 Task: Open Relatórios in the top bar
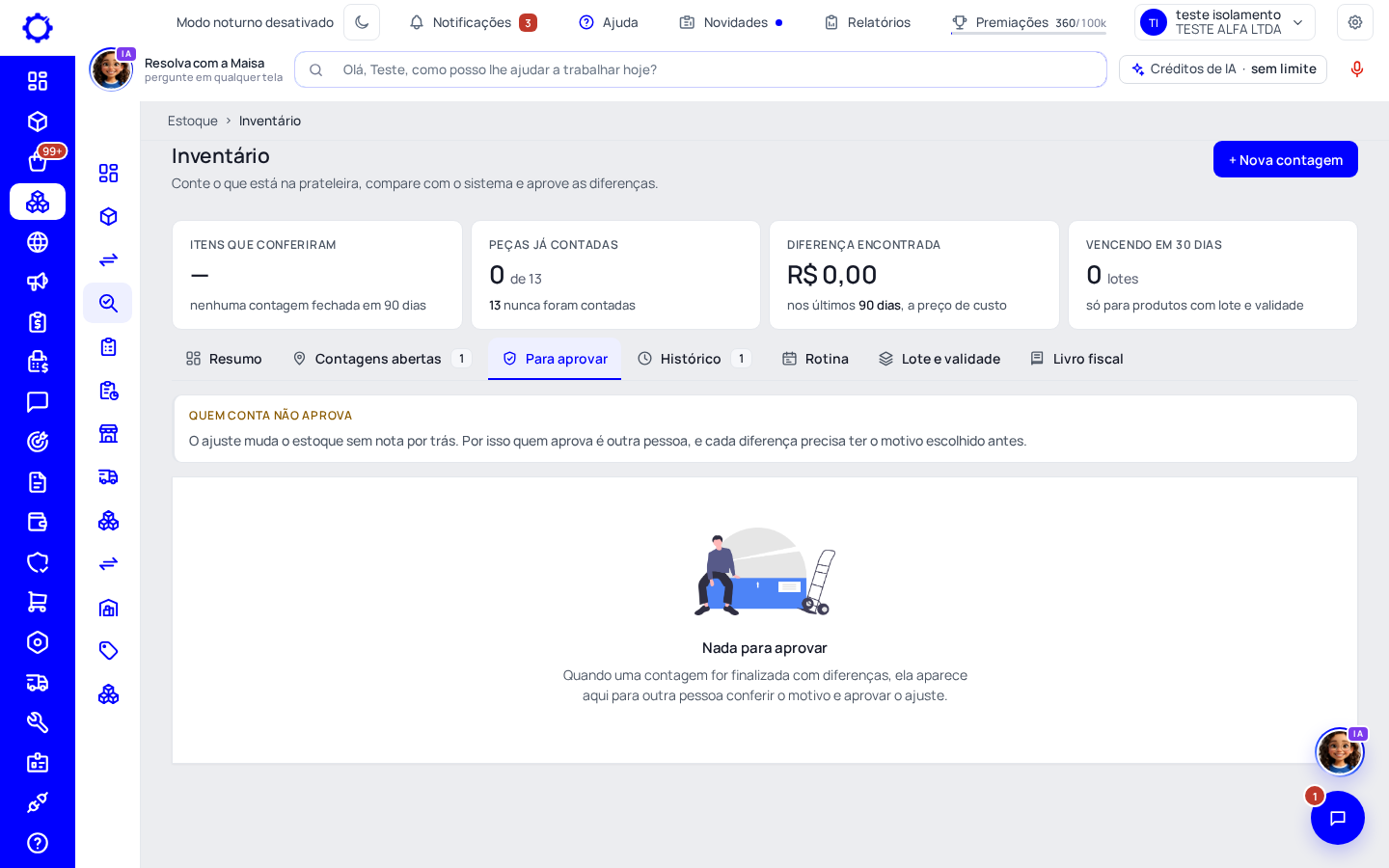click(x=868, y=22)
